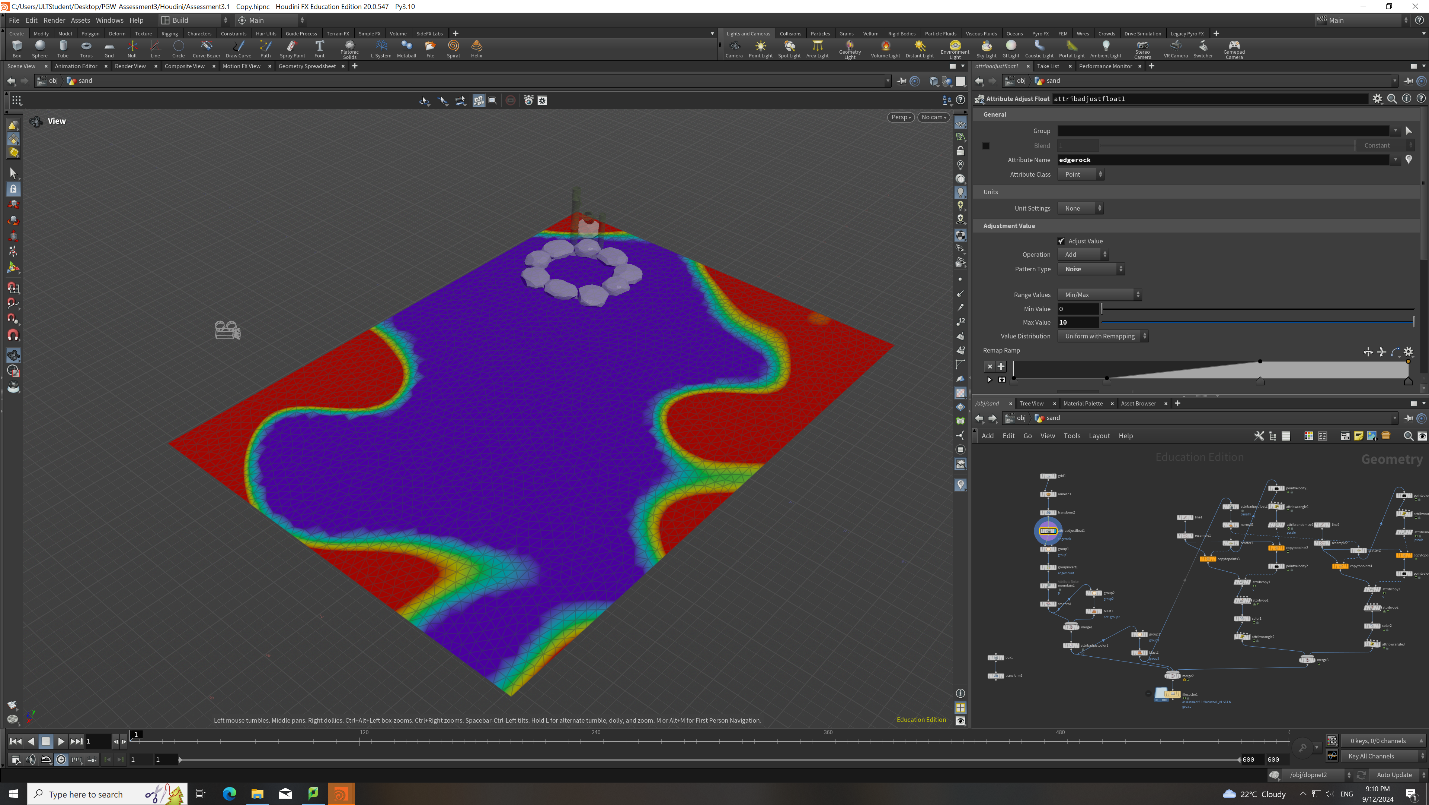Click the Persp viewport camera button
Viewport: 1429px width, 805px height.
click(901, 118)
